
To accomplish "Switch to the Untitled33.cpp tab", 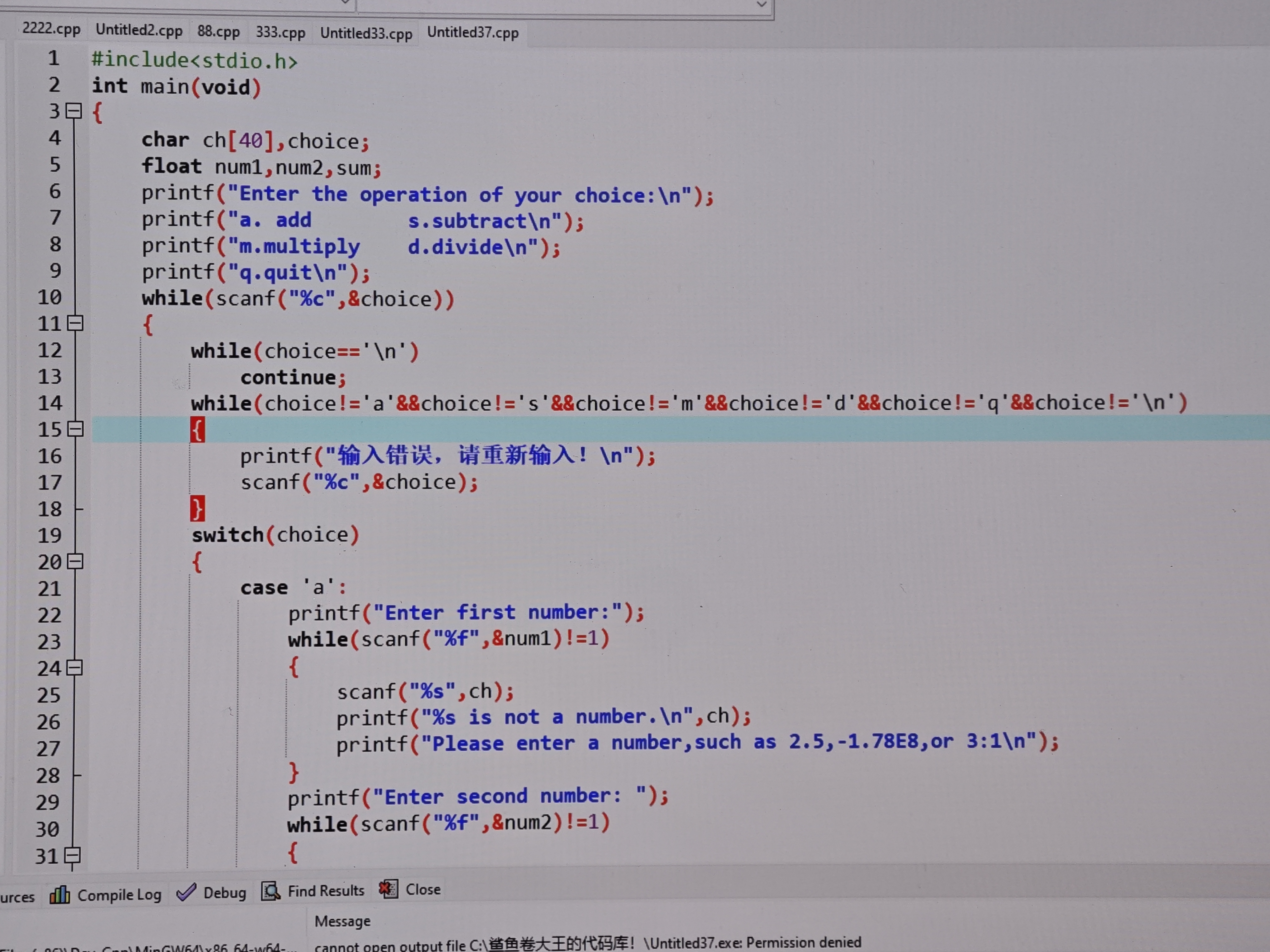I will (366, 33).
